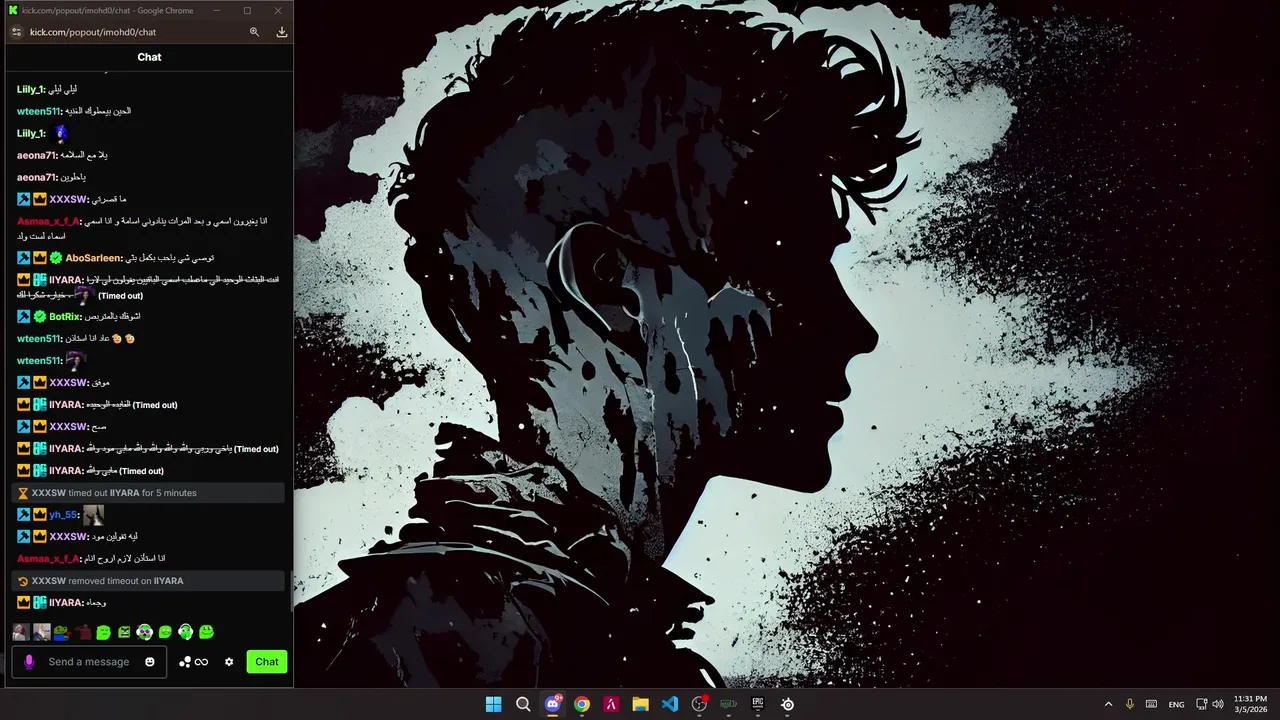Click the download icon in Chrome address bar
This screenshot has height=720, width=1280.
[x=282, y=32]
